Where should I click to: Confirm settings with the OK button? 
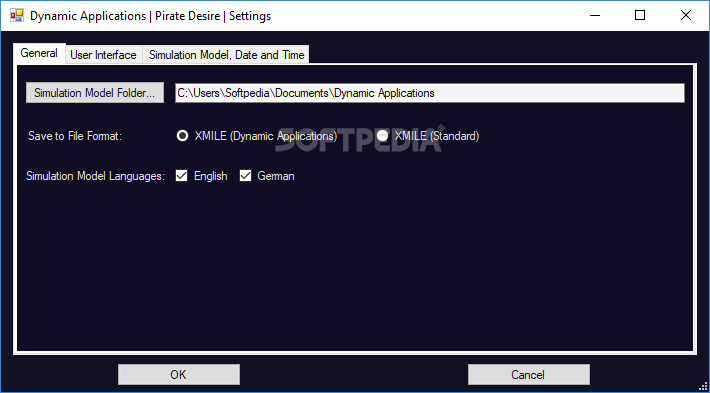[x=179, y=374]
